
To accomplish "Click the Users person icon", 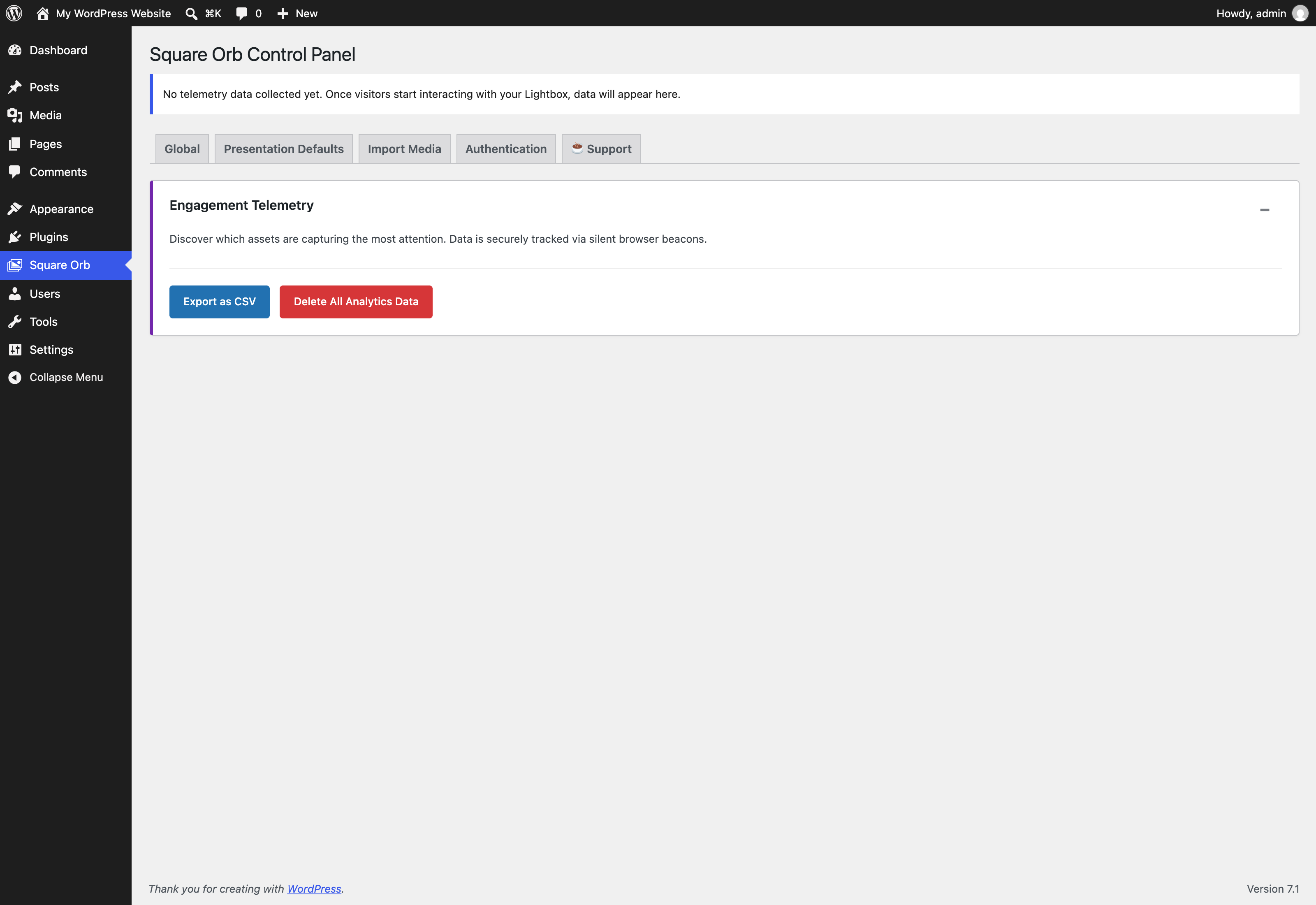I will pyautogui.click(x=15, y=294).
